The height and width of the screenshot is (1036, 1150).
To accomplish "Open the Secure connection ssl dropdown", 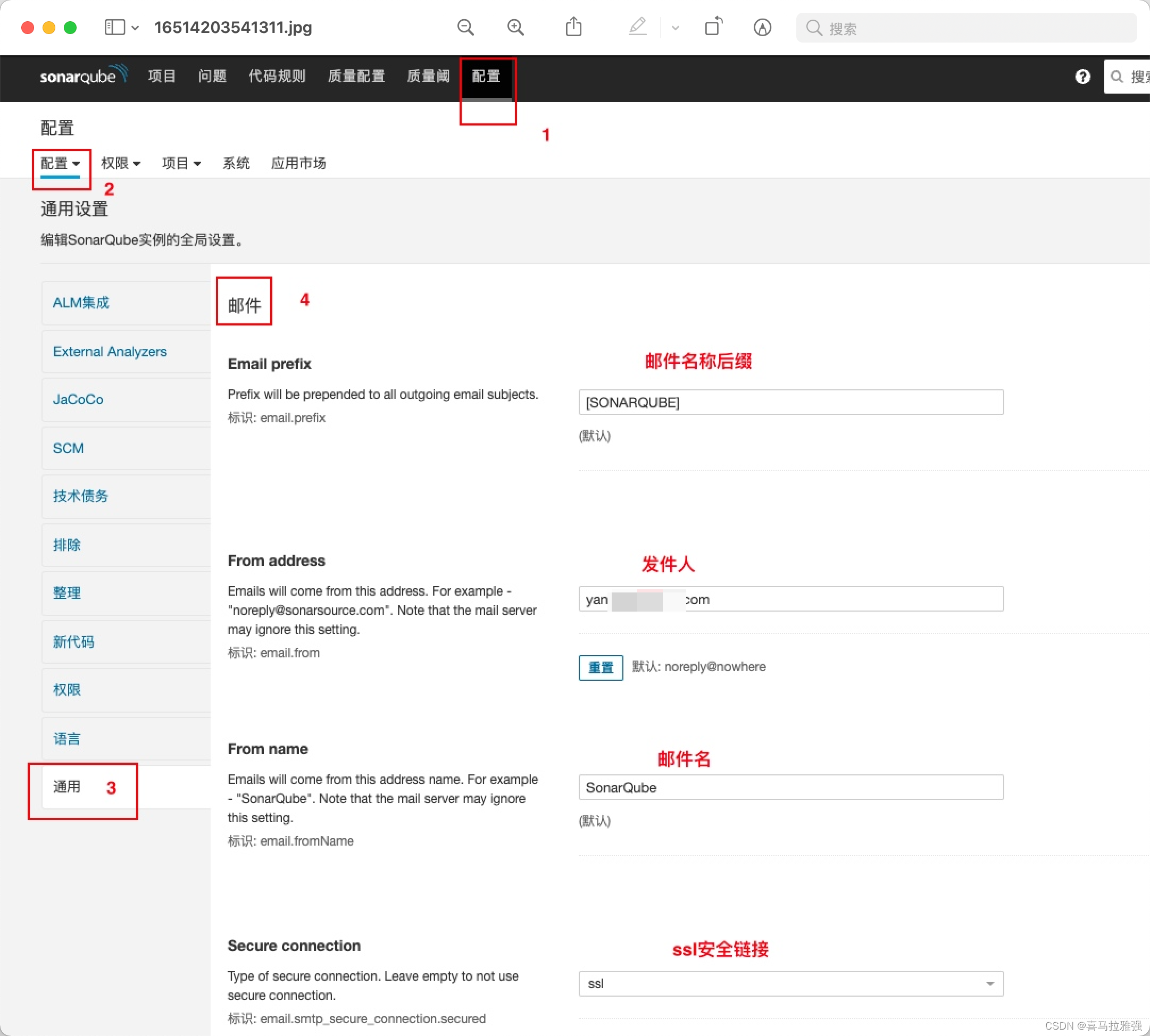I will click(791, 984).
